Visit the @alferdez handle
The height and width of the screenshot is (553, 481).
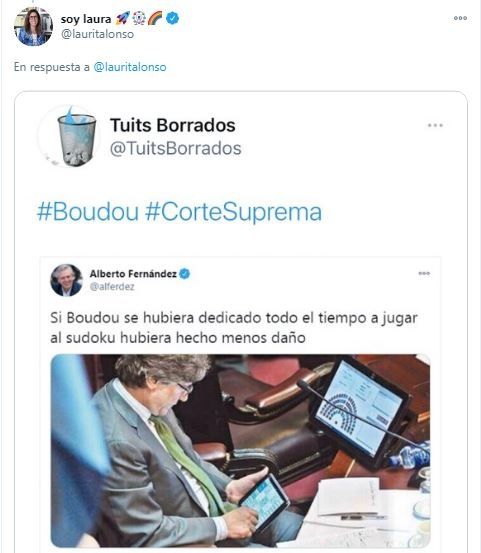[x=112, y=287]
